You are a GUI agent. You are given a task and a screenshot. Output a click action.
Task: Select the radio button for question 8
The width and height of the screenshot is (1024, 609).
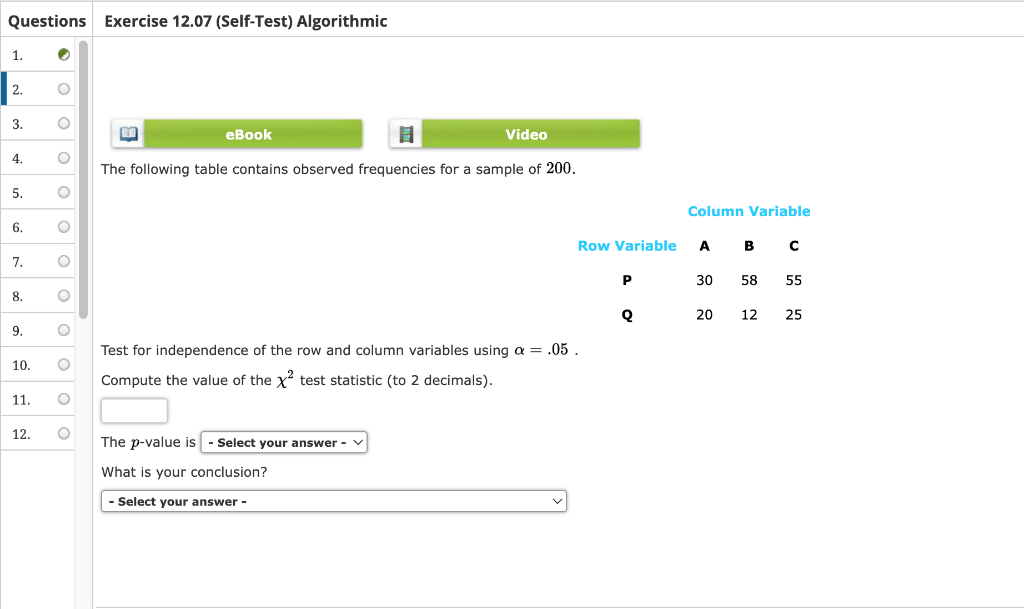[x=63, y=295]
